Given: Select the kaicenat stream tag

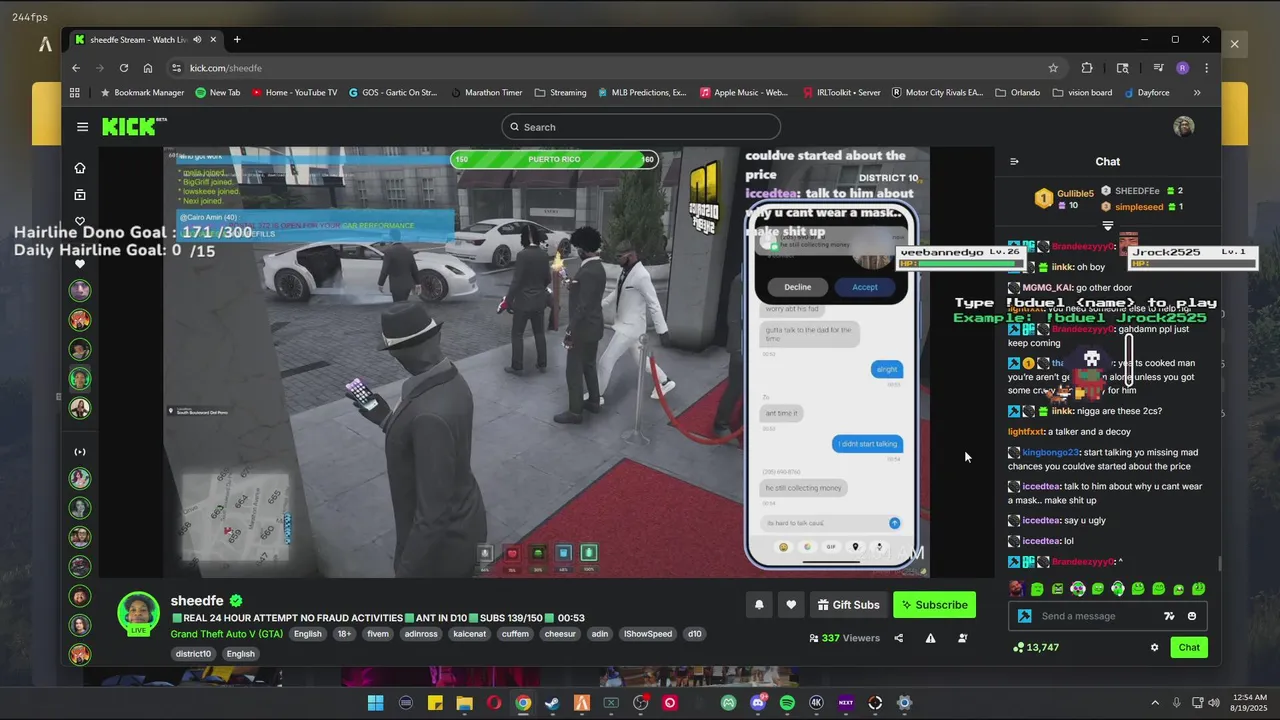Looking at the screenshot, I should coord(470,634).
